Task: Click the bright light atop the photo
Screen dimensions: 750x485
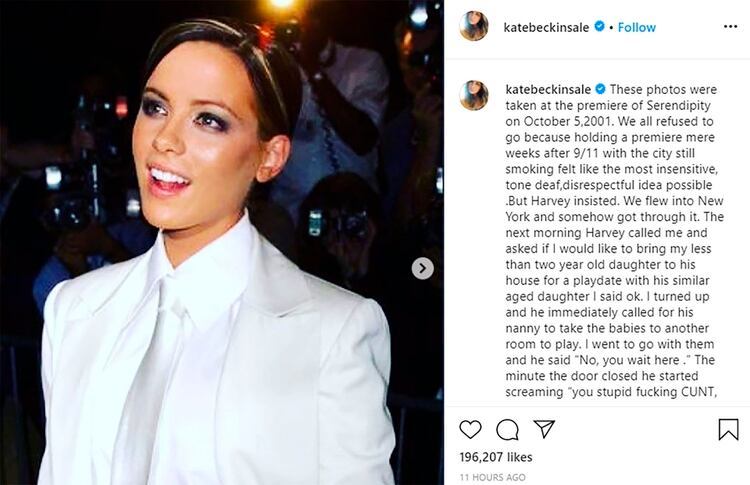Action: pyautogui.click(x=282, y=4)
